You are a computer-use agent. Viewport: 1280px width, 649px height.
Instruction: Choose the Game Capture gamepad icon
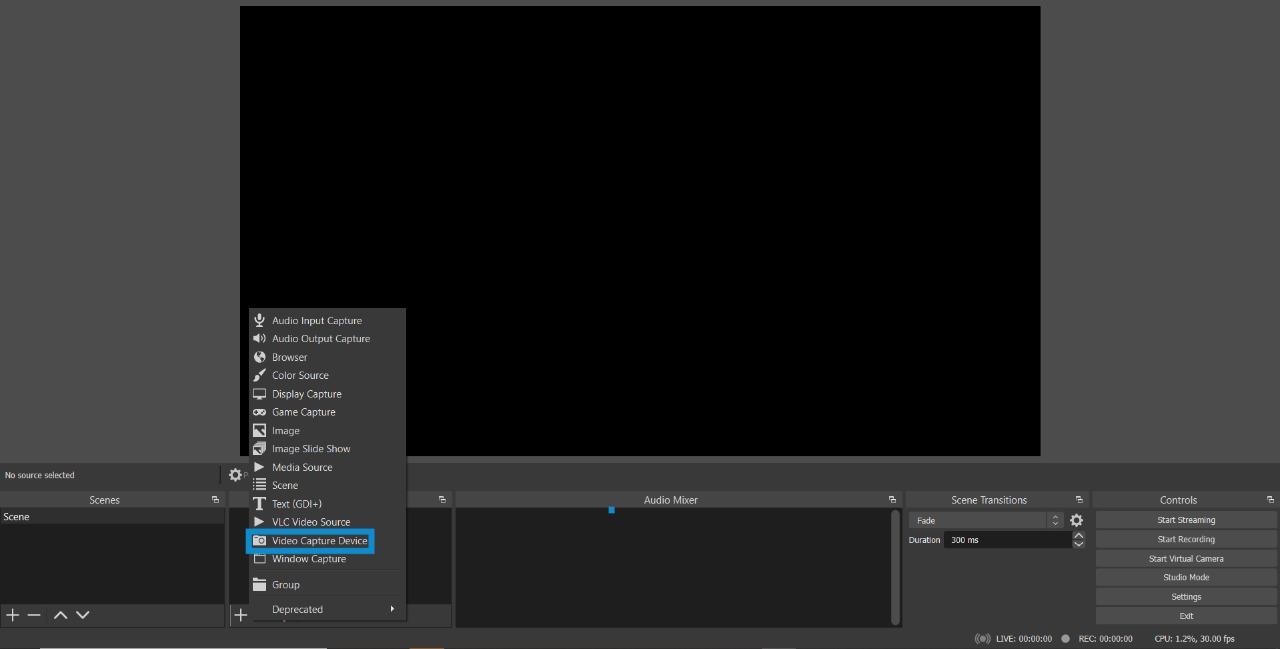tap(260, 412)
